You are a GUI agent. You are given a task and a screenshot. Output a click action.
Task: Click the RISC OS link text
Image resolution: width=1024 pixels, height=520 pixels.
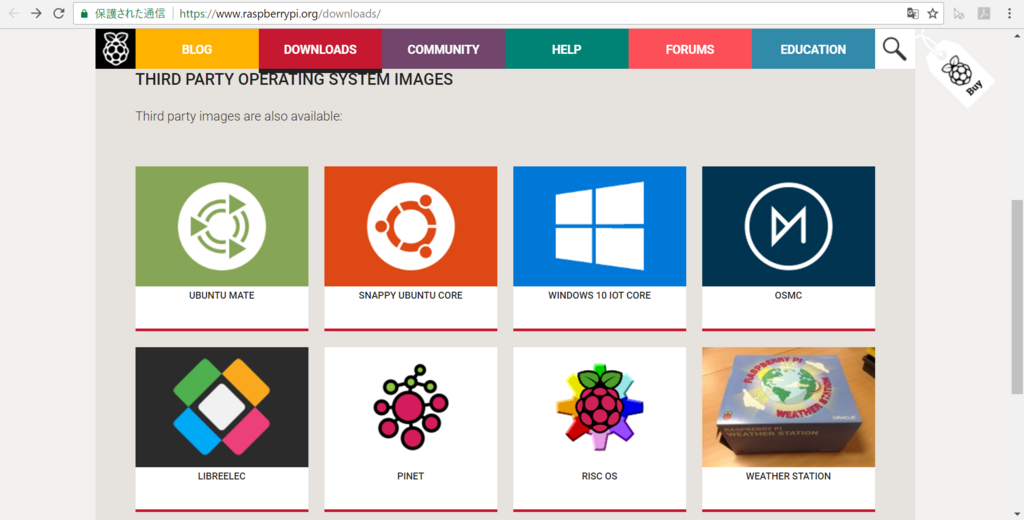600,476
